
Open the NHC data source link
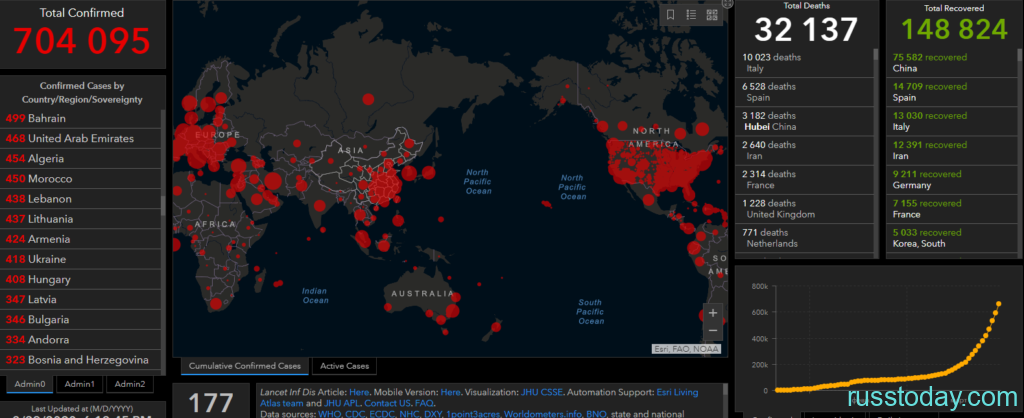(x=409, y=414)
